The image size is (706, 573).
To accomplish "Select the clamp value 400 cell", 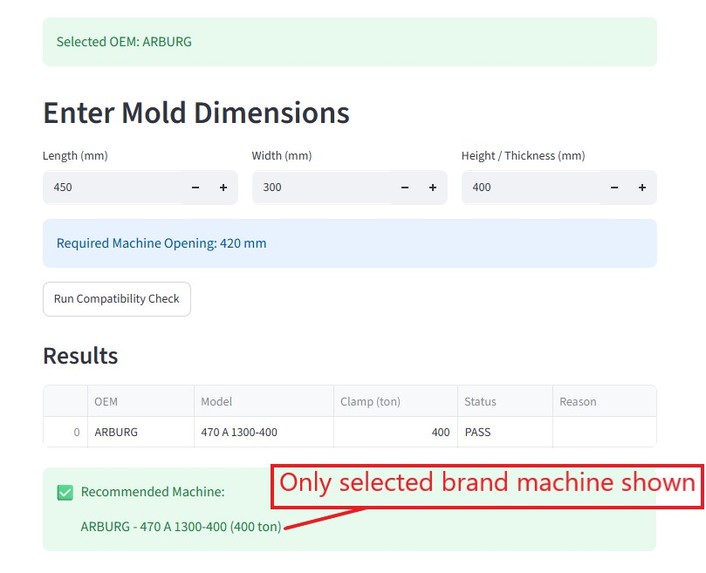I will 395,432.
